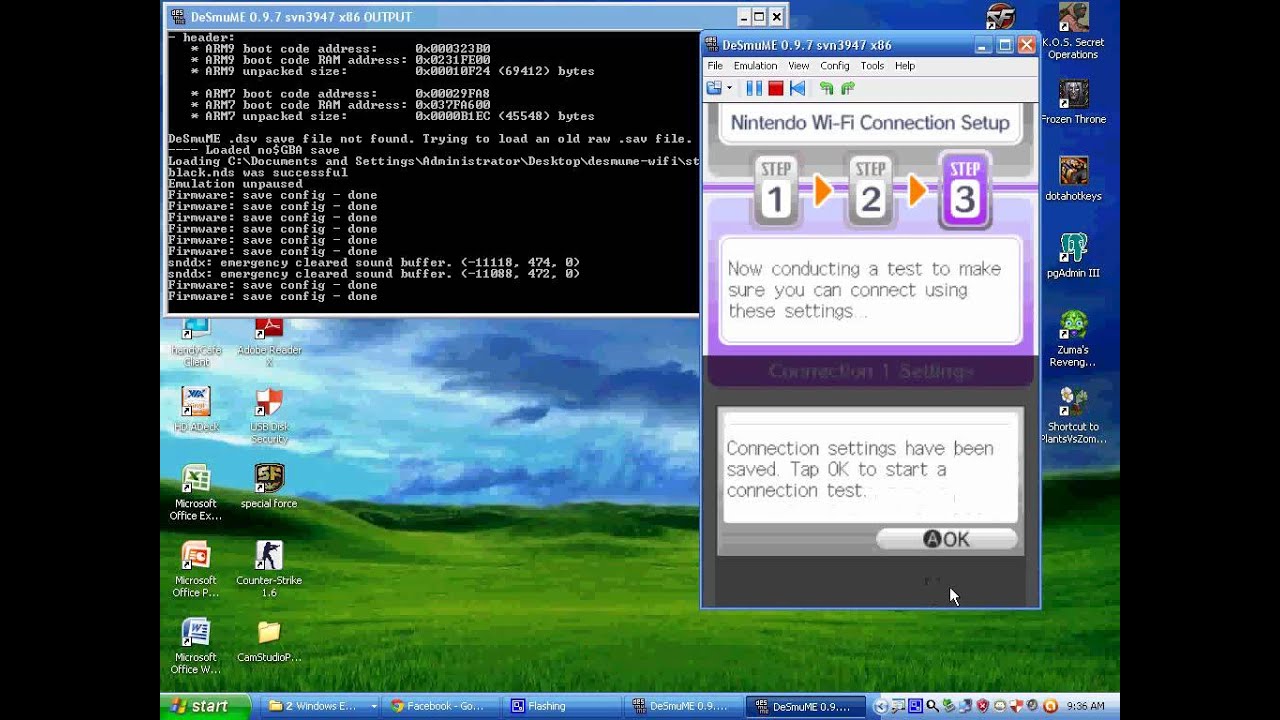Pause emulation with the blue pause icon
The height and width of the screenshot is (720, 1280).
tap(754, 88)
